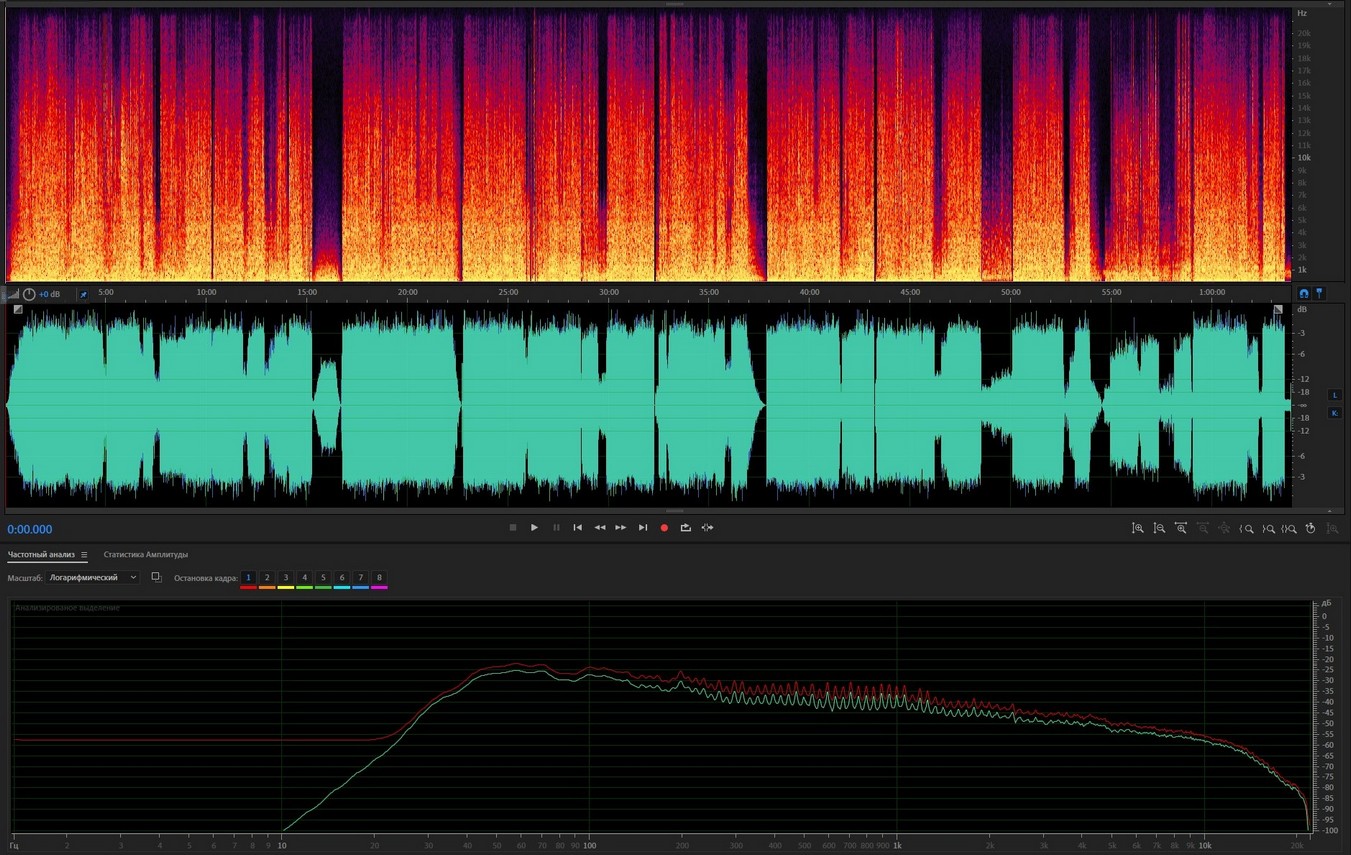Screen dimensions: 1351x855
Task: Click the Zoom In (amplitude) icon
Action: coord(1137,528)
